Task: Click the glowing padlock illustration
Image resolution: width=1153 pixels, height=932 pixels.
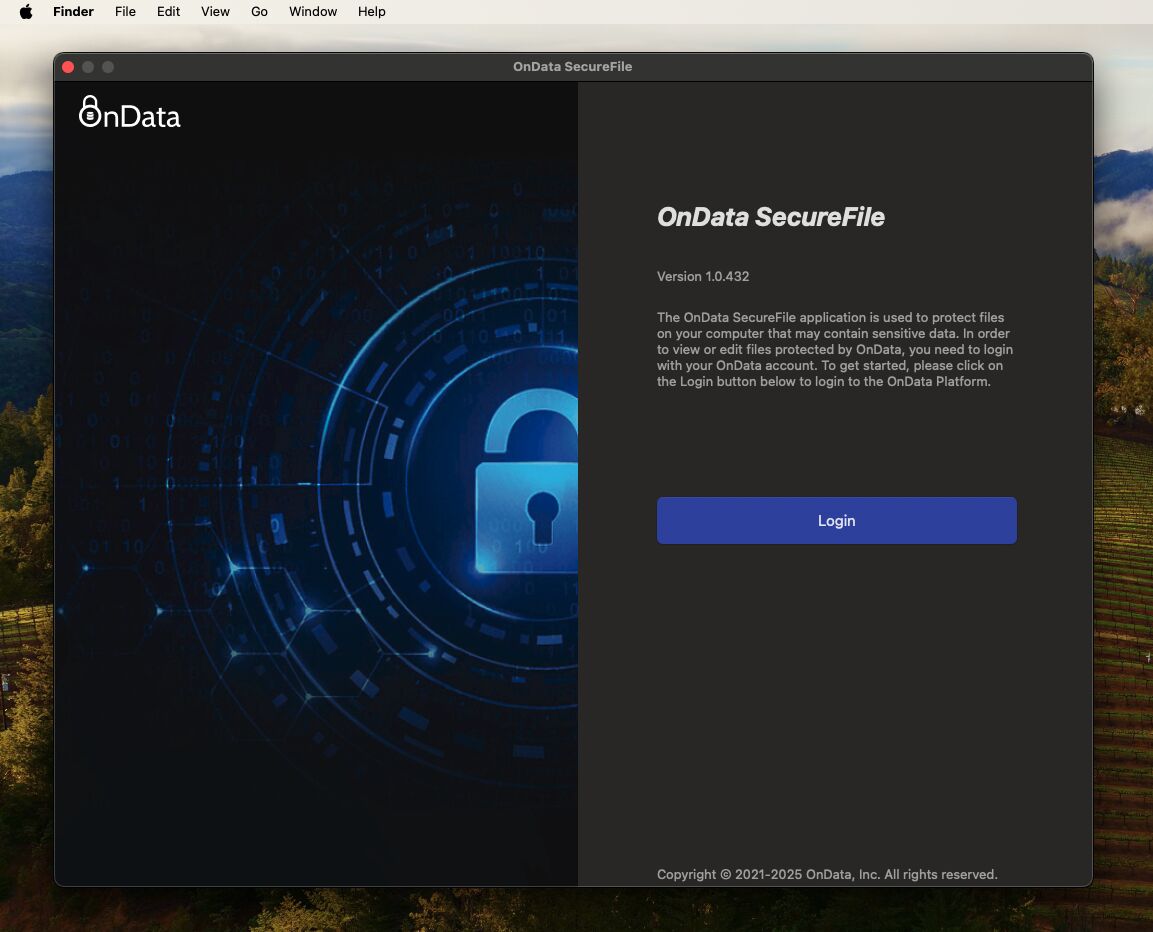Action: 526,481
